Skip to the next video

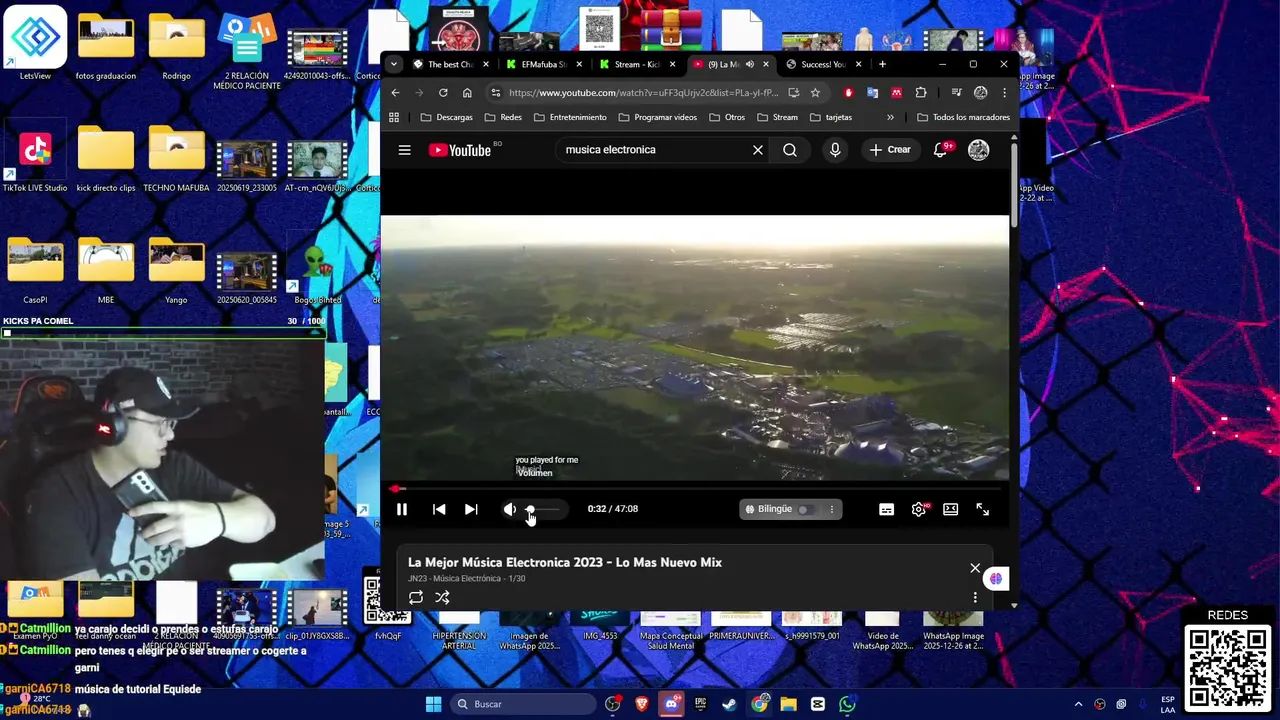pos(471,509)
